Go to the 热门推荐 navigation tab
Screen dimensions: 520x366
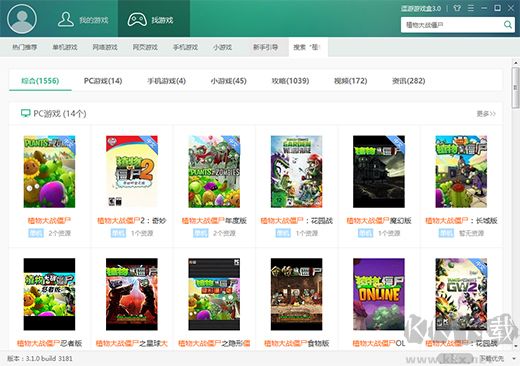point(25,47)
